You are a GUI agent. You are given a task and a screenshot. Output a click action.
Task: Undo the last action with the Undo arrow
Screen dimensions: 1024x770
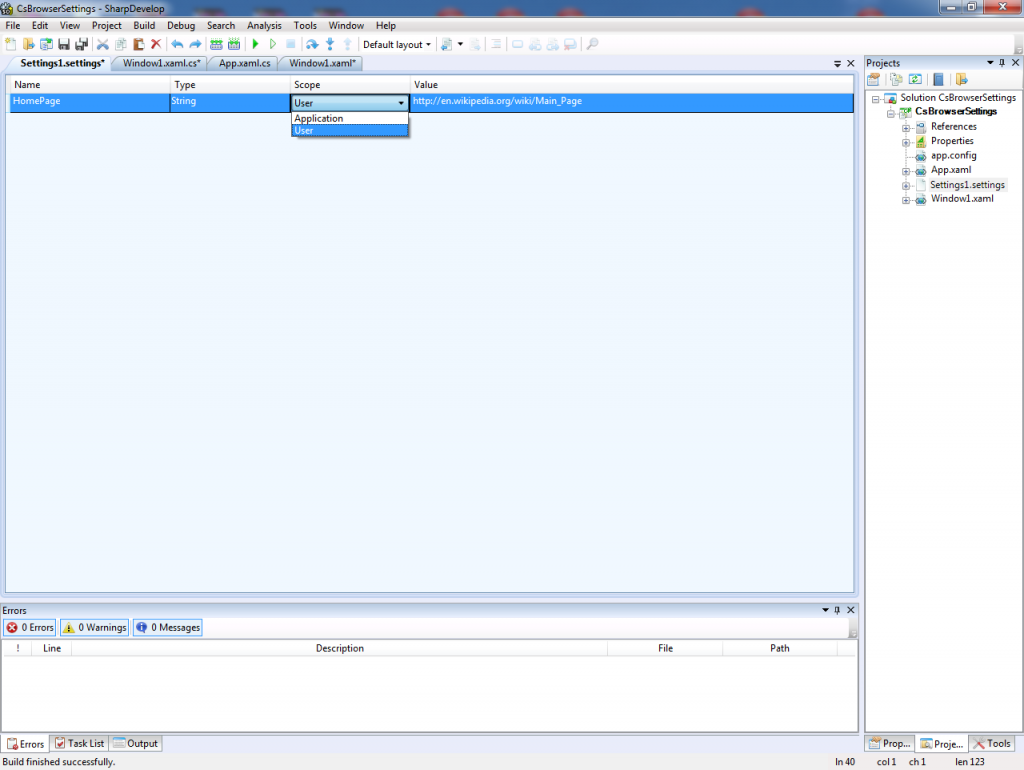click(x=176, y=44)
